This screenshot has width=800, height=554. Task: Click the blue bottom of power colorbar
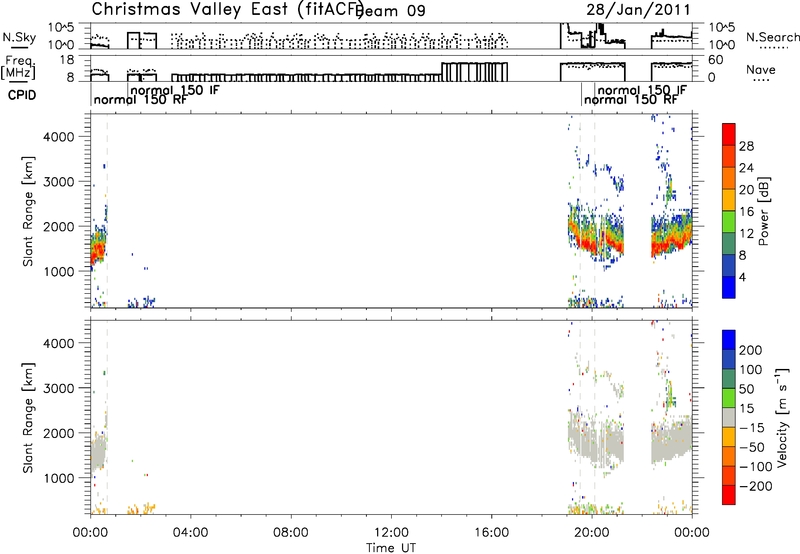(x=729, y=287)
